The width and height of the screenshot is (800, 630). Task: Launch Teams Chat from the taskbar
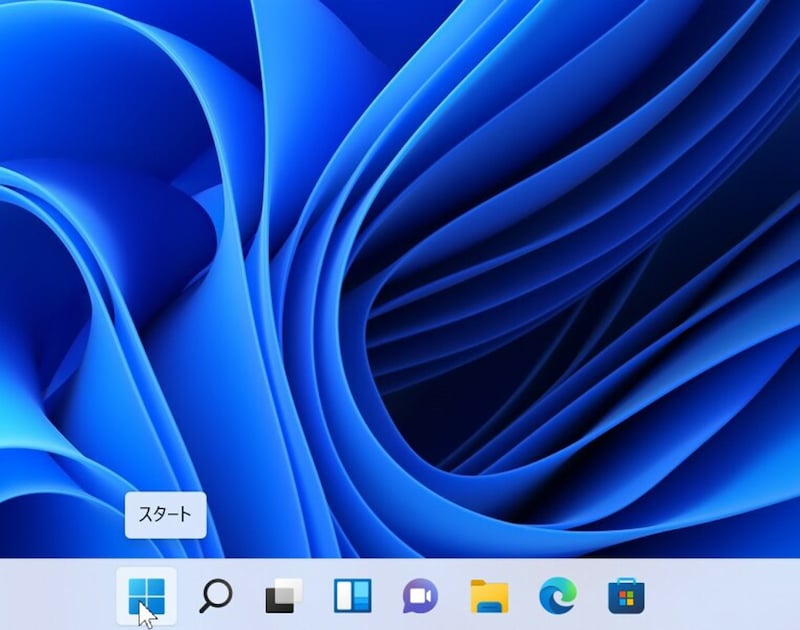pyautogui.click(x=420, y=596)
